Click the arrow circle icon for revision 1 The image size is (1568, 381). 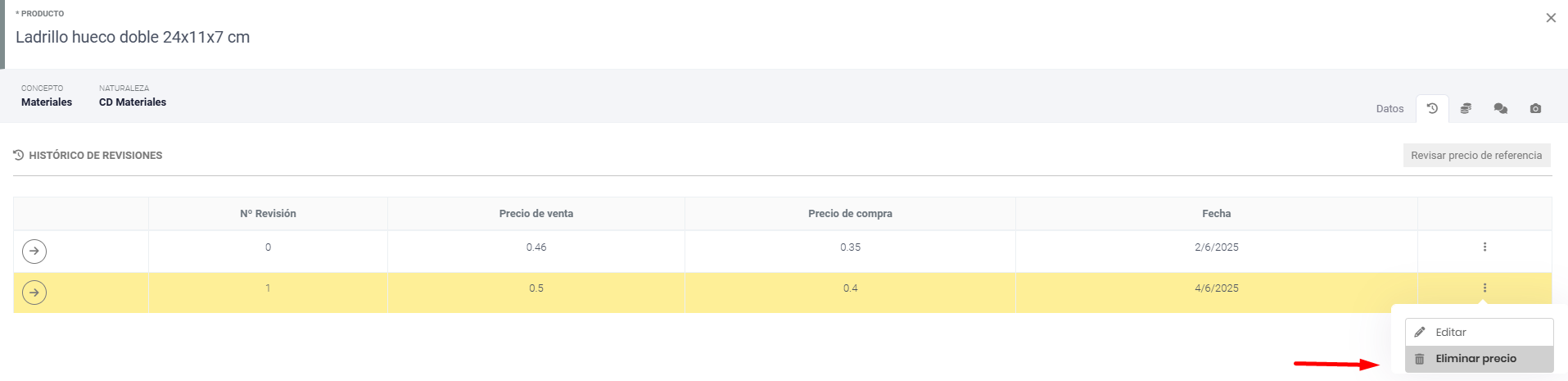point(34,292)
